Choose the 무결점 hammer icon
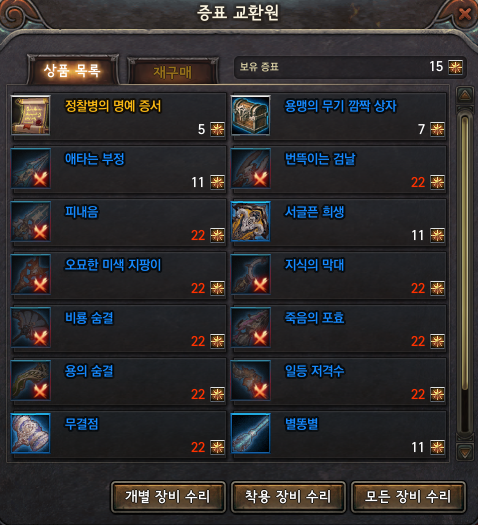This screenshot has width=478, height=525. click(x=31, y=433)
